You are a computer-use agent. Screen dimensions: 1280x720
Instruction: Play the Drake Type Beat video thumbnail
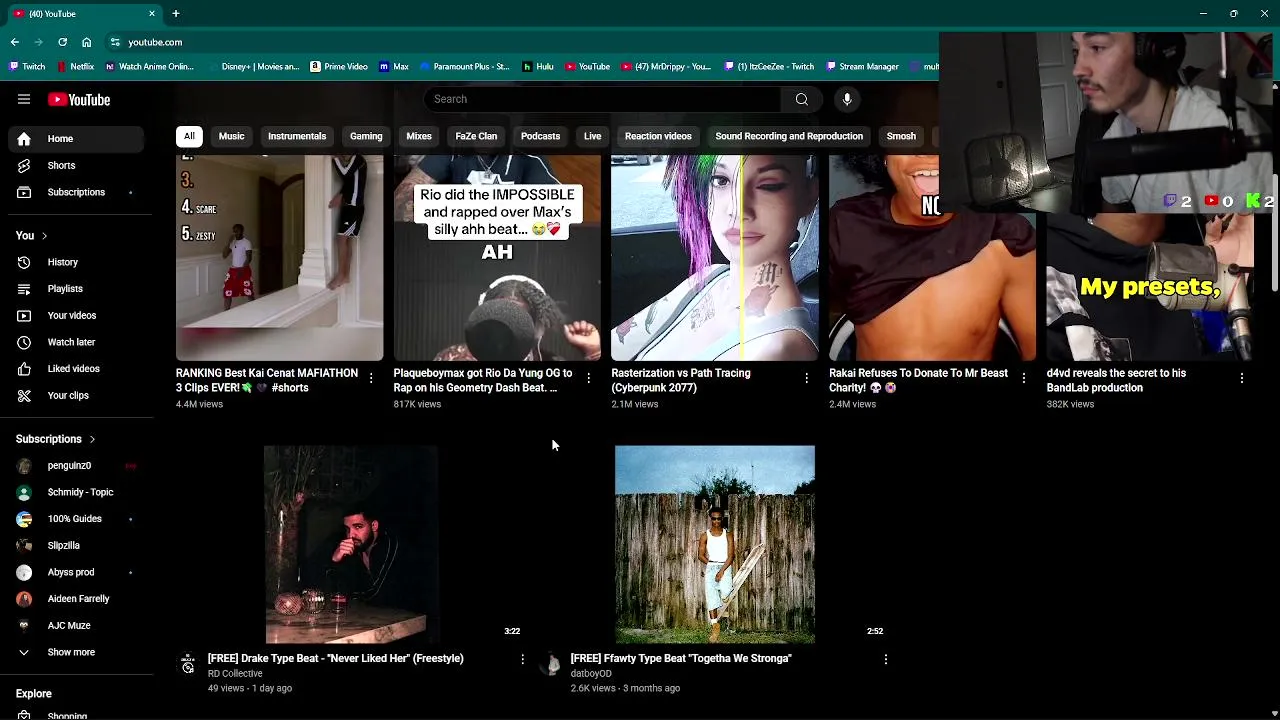(x=350, y=544)
